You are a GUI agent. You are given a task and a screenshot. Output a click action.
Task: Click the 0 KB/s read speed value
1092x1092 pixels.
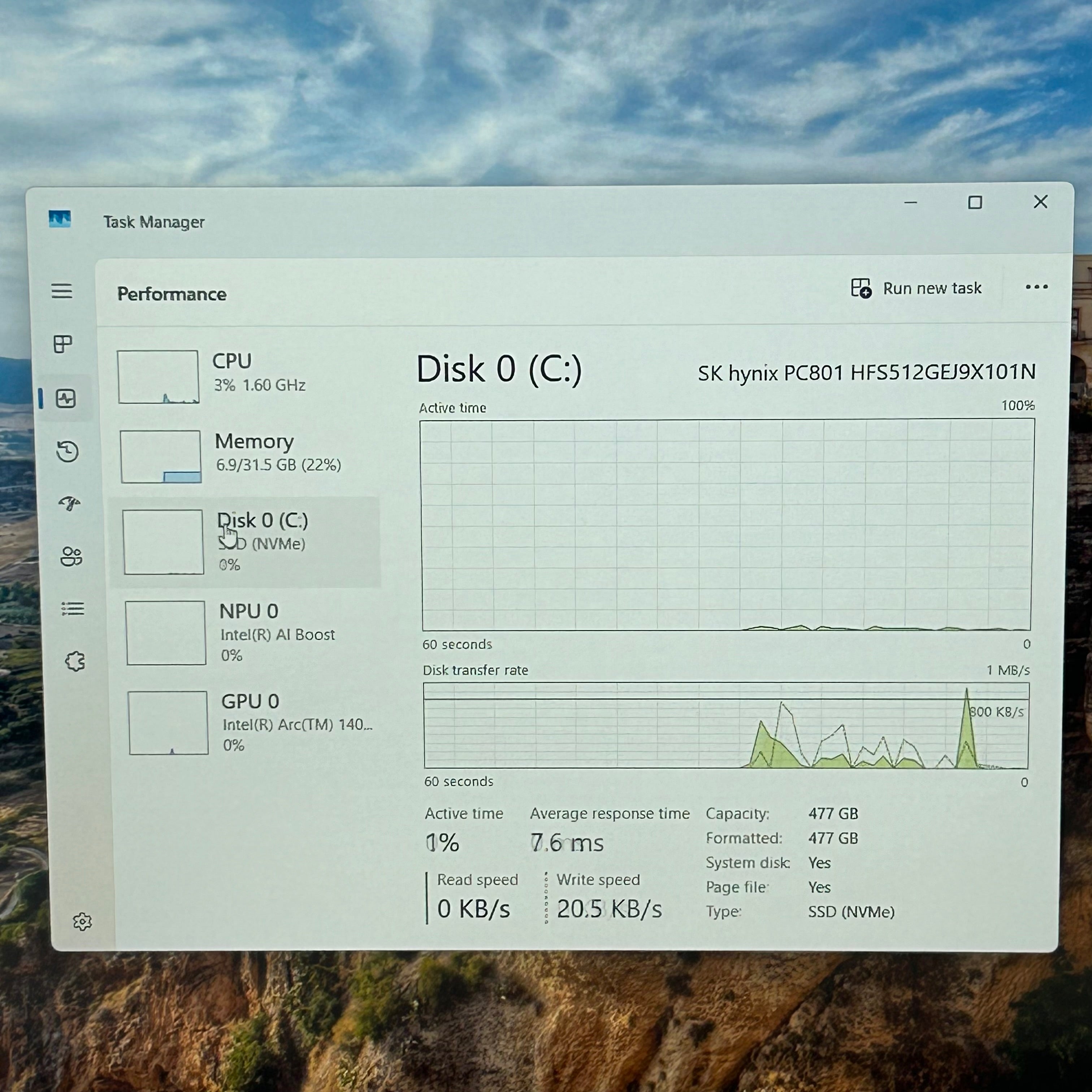point(474,909)
